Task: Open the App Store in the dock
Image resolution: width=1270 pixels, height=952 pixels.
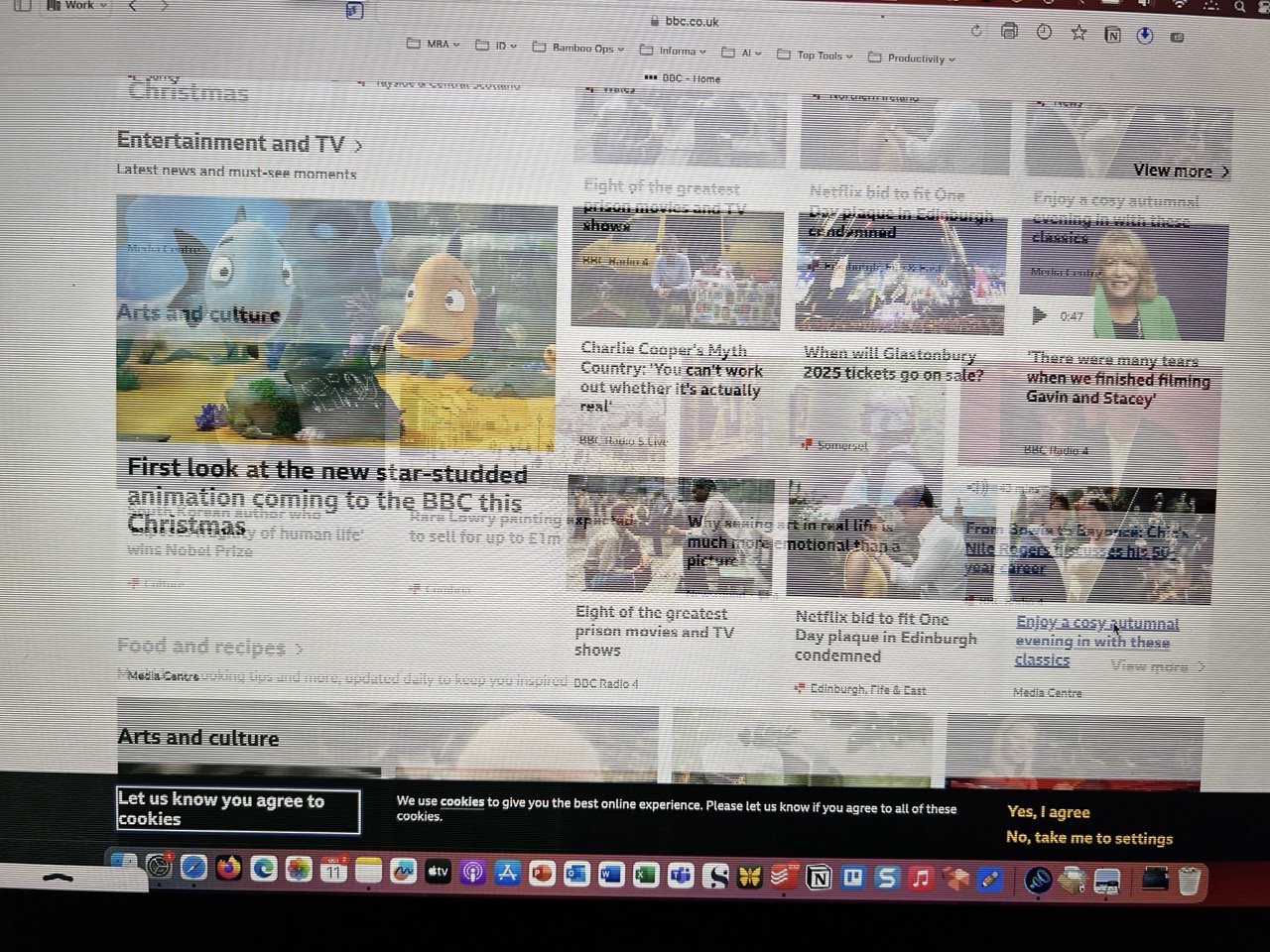Action: click(x=507, y=874)
